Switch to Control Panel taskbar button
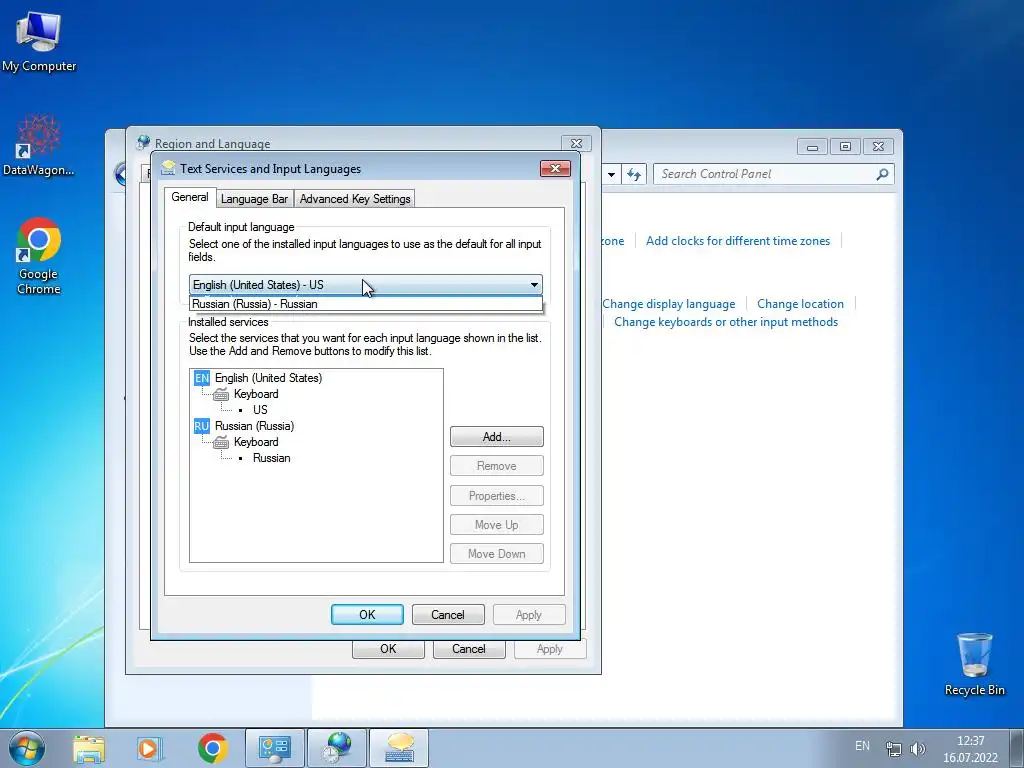The width and height of the screenshot is (1024, 768). tap(274, 749)
